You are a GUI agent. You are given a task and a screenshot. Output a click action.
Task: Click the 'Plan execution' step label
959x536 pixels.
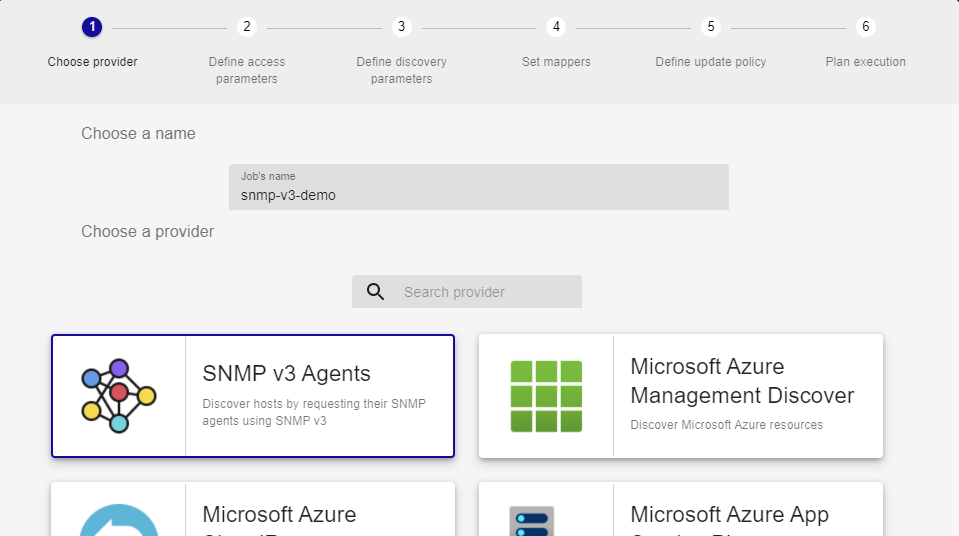pyautogui.click(x=865, y=62)
